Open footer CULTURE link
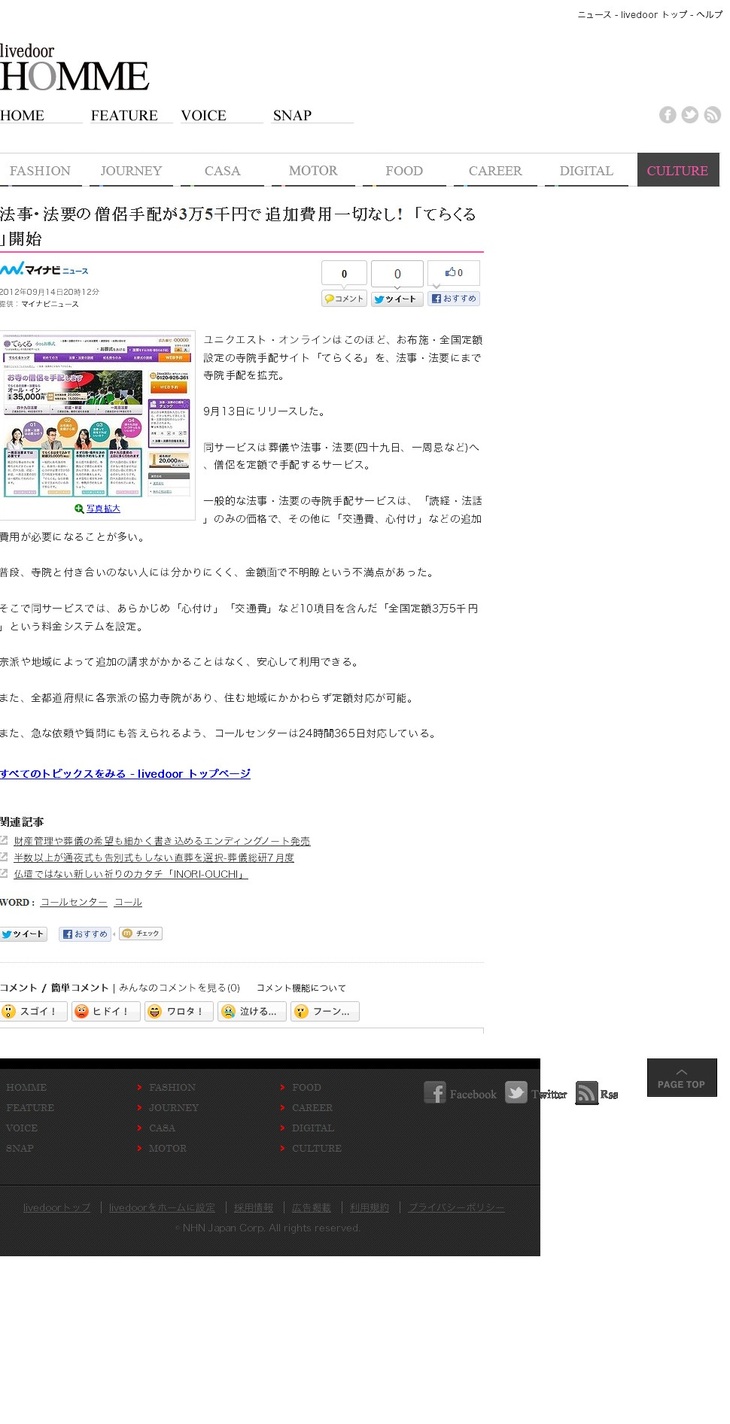 click(x=317, y=1149)
